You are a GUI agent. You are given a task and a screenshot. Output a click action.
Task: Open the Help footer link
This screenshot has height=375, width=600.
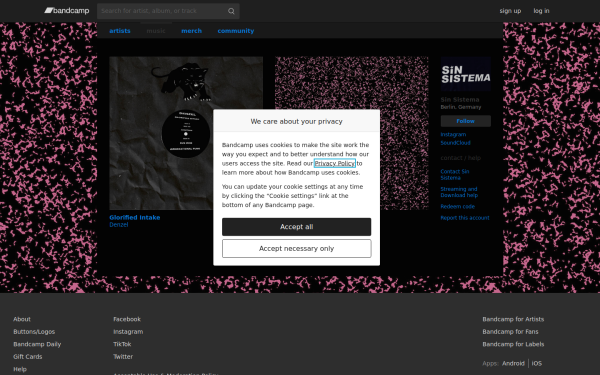20,369
